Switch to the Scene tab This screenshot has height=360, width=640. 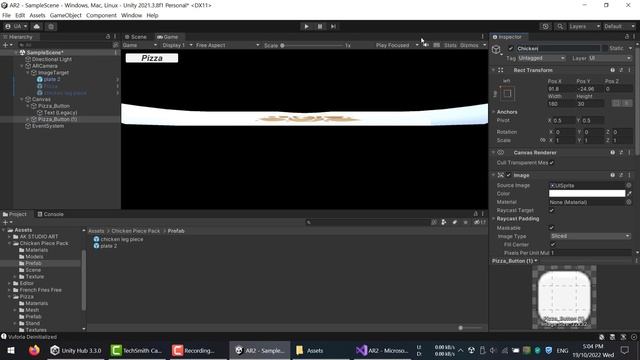tap(136, 37)
